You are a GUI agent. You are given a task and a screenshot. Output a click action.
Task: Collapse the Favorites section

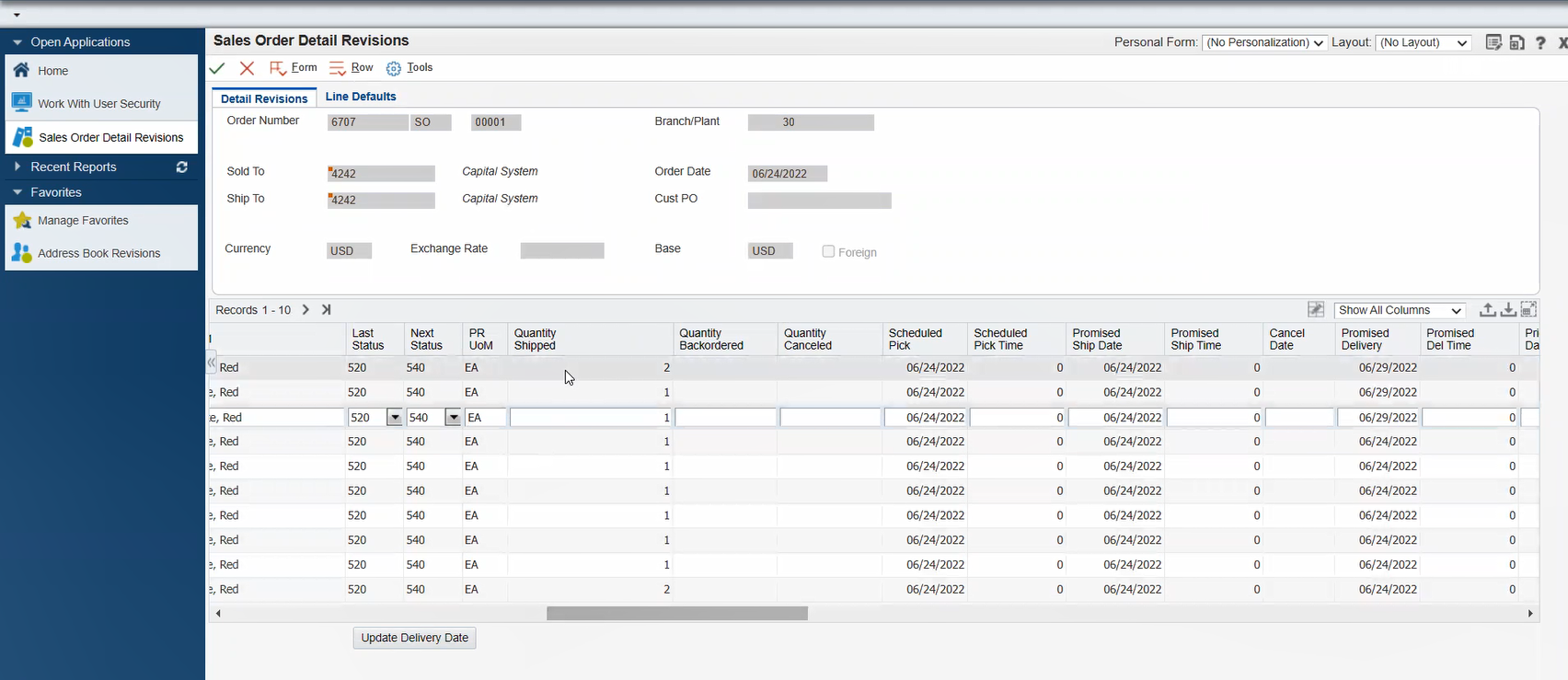tap(17, 192)
